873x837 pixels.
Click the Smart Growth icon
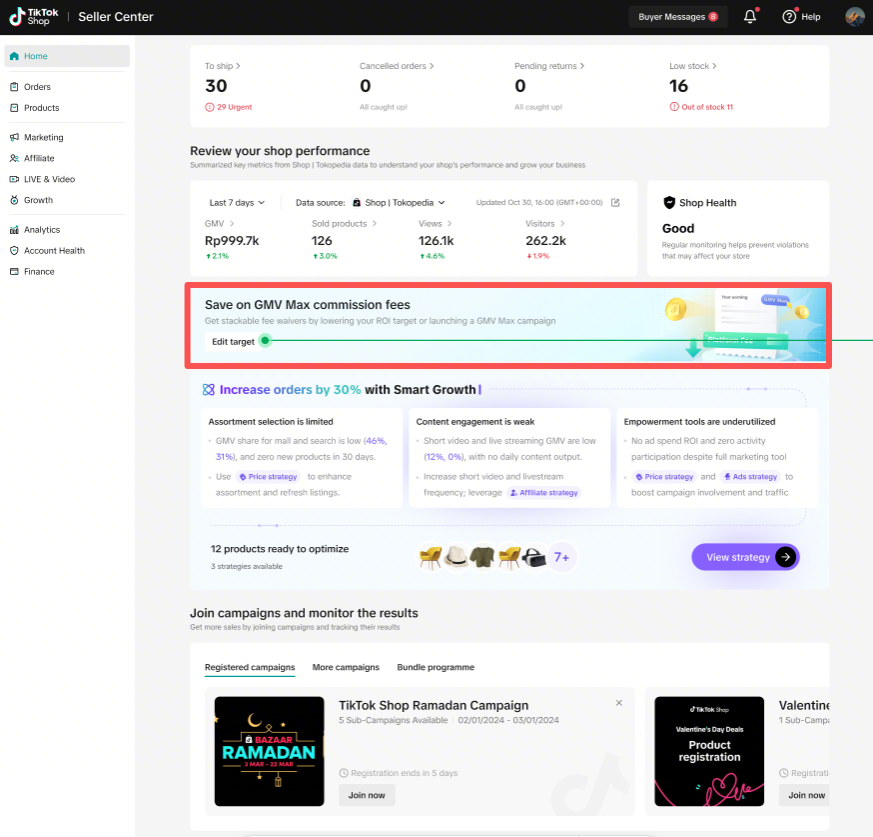tap(208, 390)
